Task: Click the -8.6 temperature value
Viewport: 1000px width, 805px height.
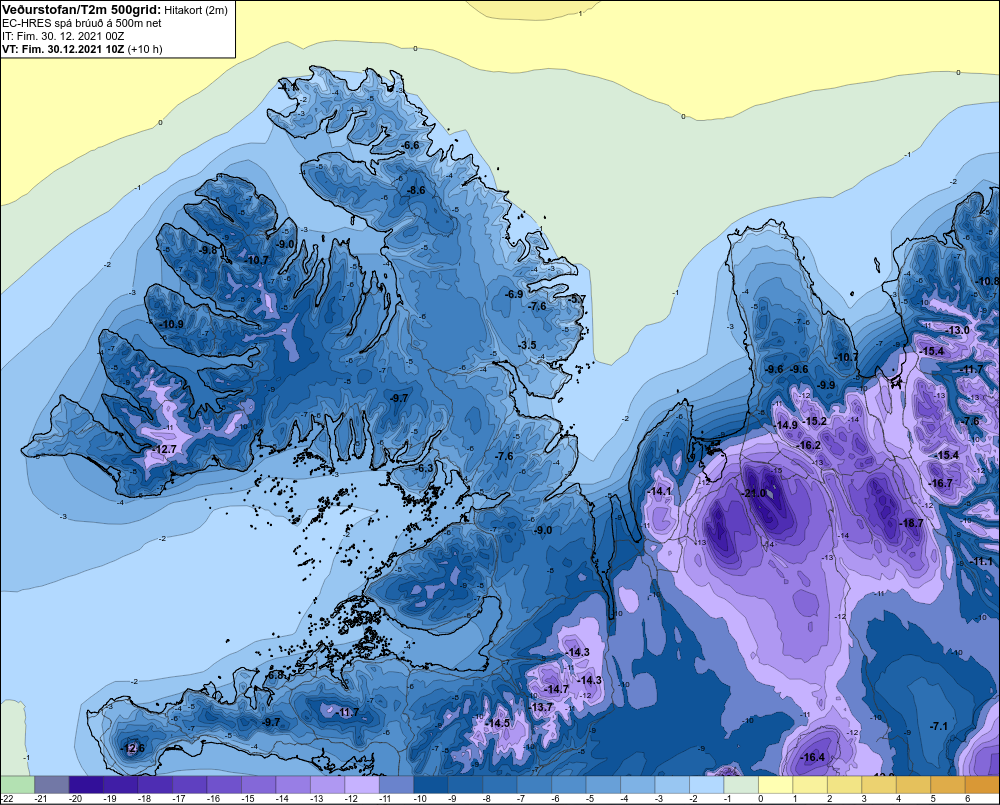Action: 416,190
